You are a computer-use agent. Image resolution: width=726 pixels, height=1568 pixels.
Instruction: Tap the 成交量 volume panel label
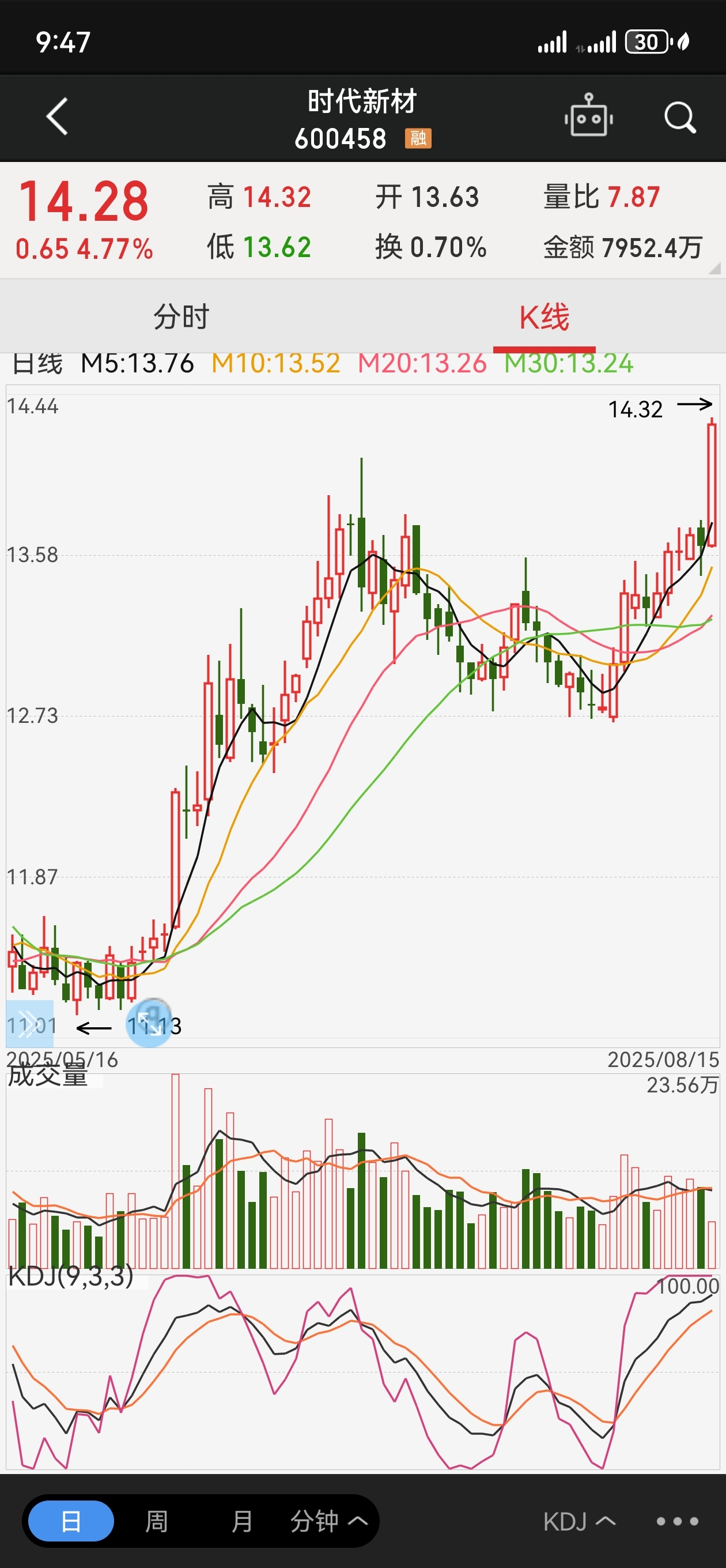click(47, 1075)
